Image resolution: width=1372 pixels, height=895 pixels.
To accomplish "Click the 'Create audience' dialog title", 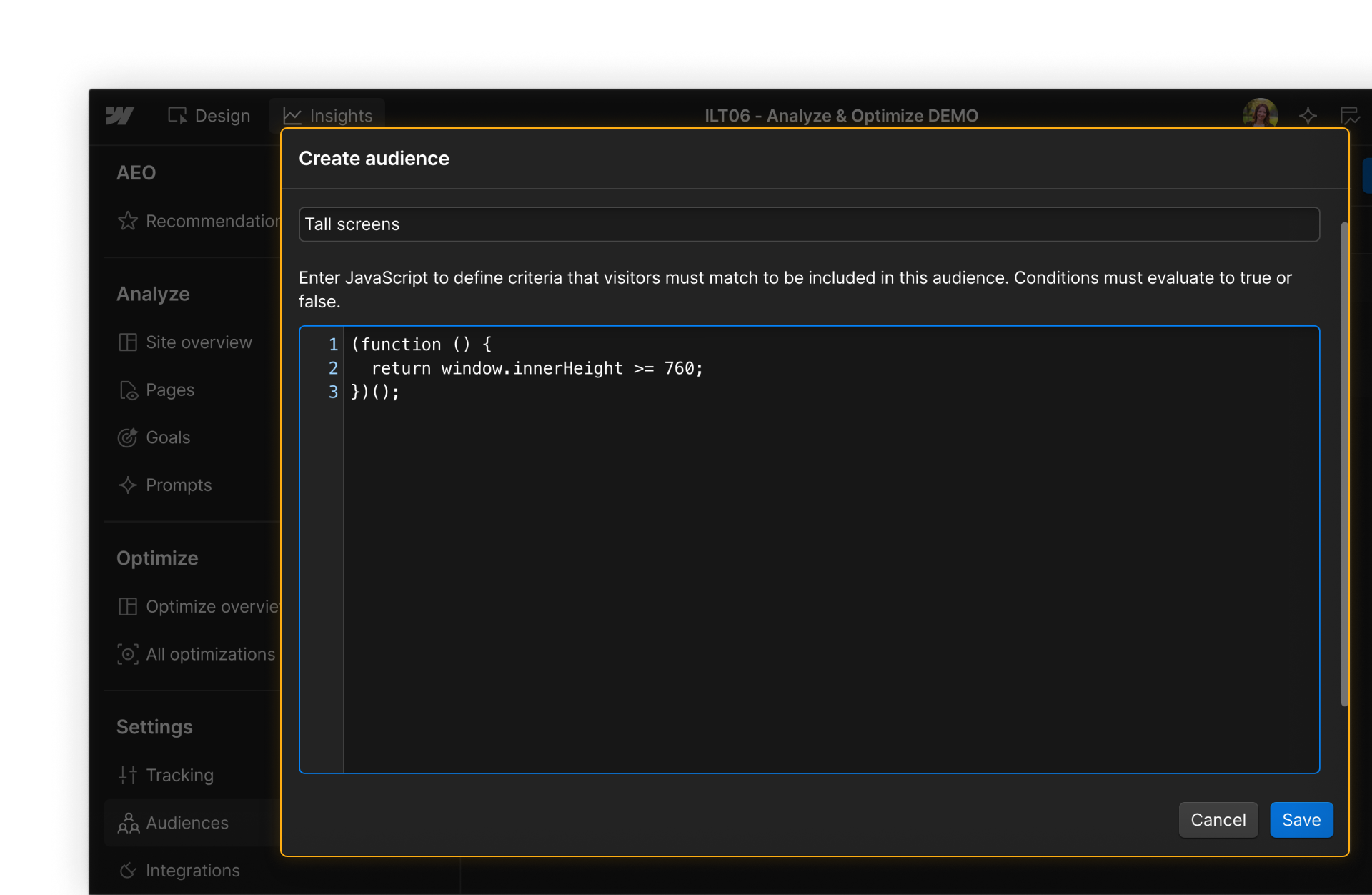I will (374, 158).
